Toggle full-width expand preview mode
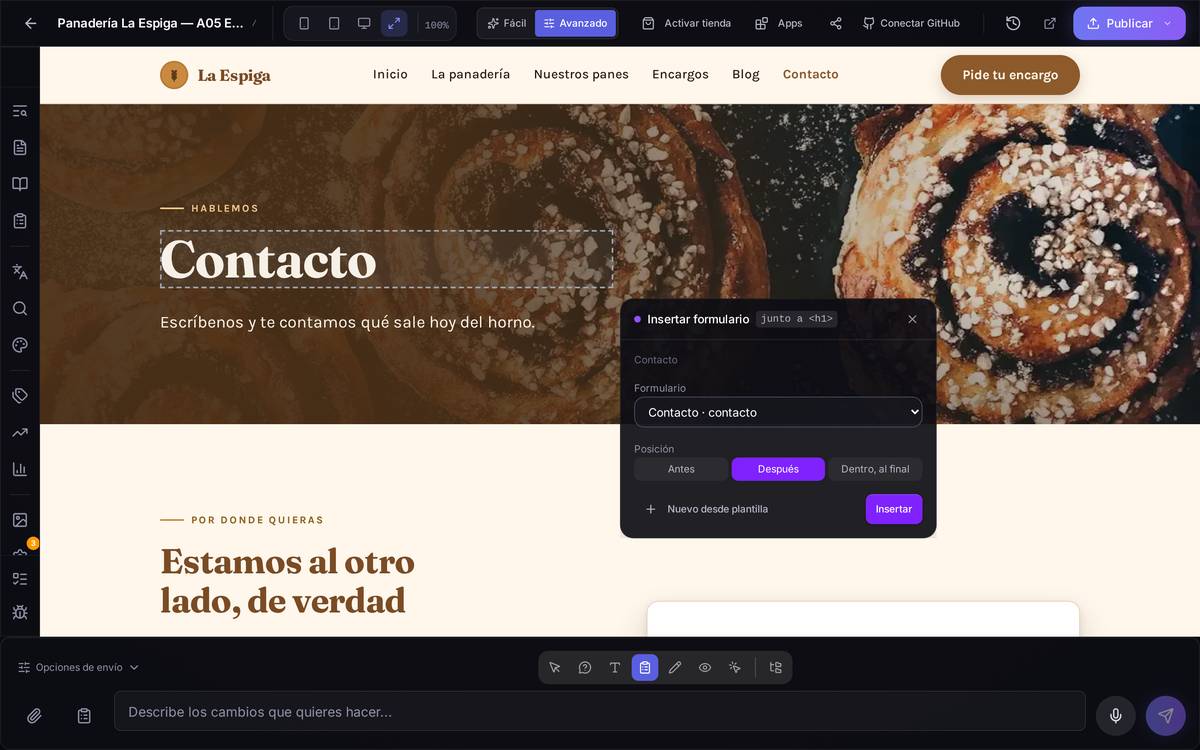 [x=394, y=23]
